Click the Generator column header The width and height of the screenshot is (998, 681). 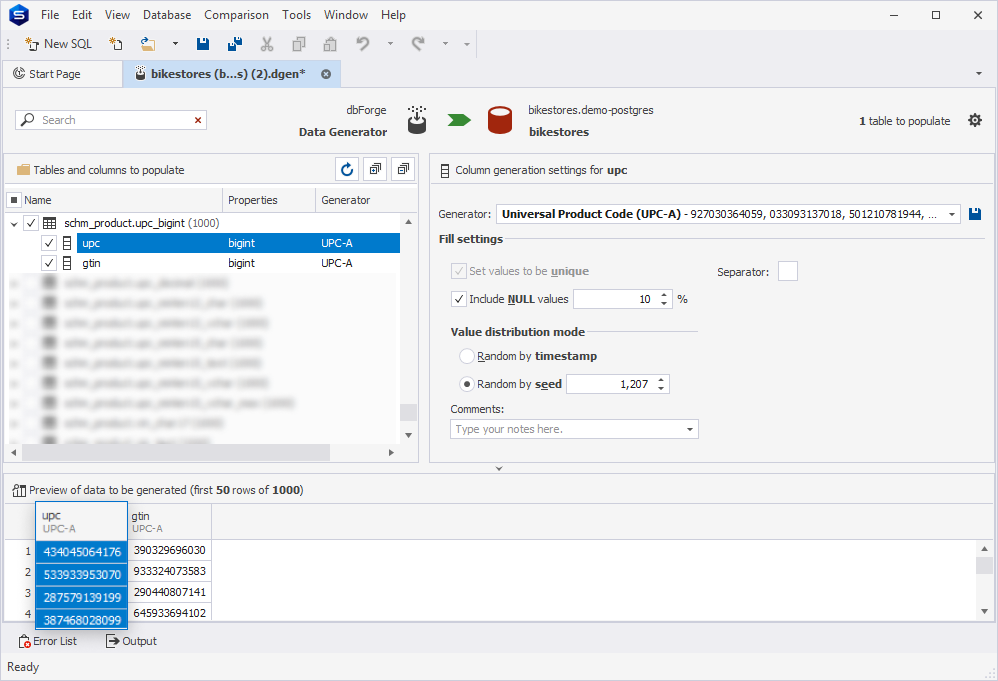[x=366, y=200]
